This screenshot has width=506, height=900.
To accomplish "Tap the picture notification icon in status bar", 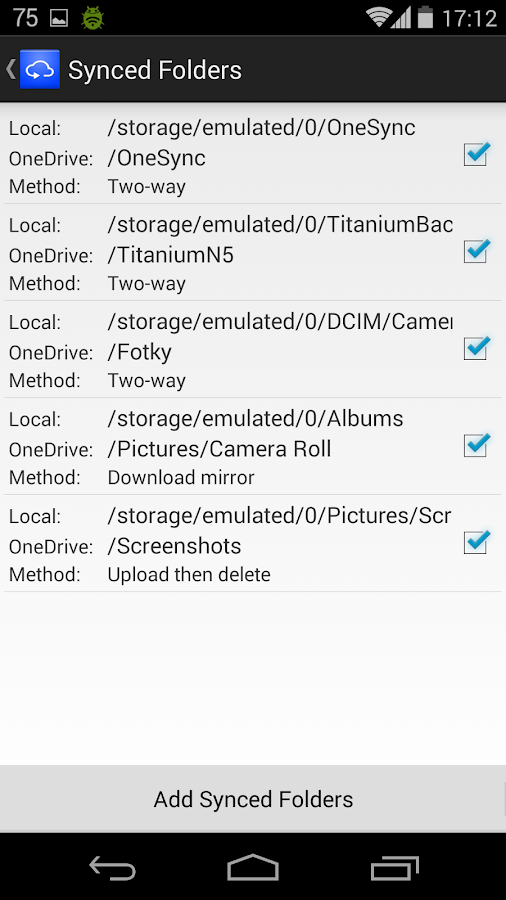I will pyautogui.click(x=59, y=18).
